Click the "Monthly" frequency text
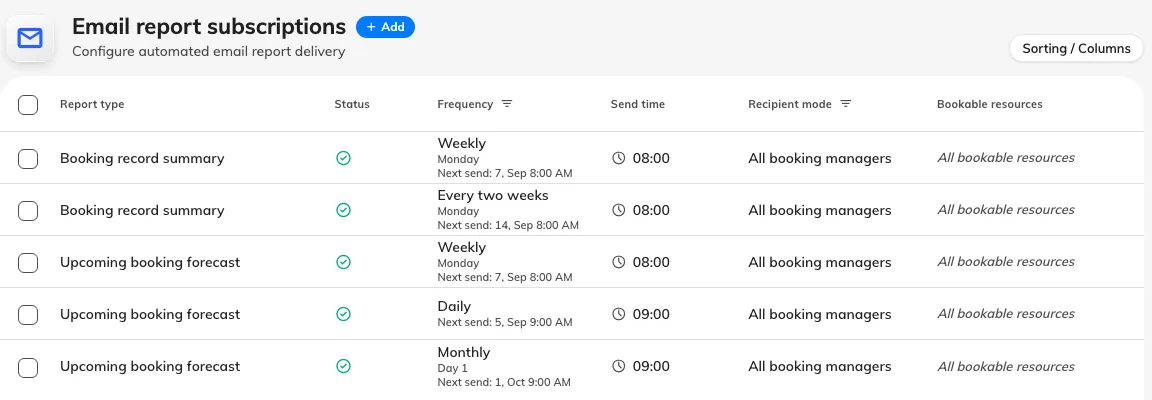The height and width of the screenshot is (400, 1152). [x=464, y=352]
